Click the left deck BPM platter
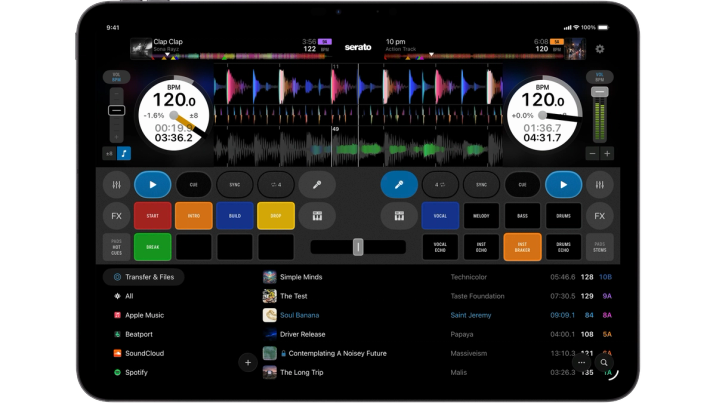Image resolution: width=716 pixels, height=403 pixels. pos(174,115)
